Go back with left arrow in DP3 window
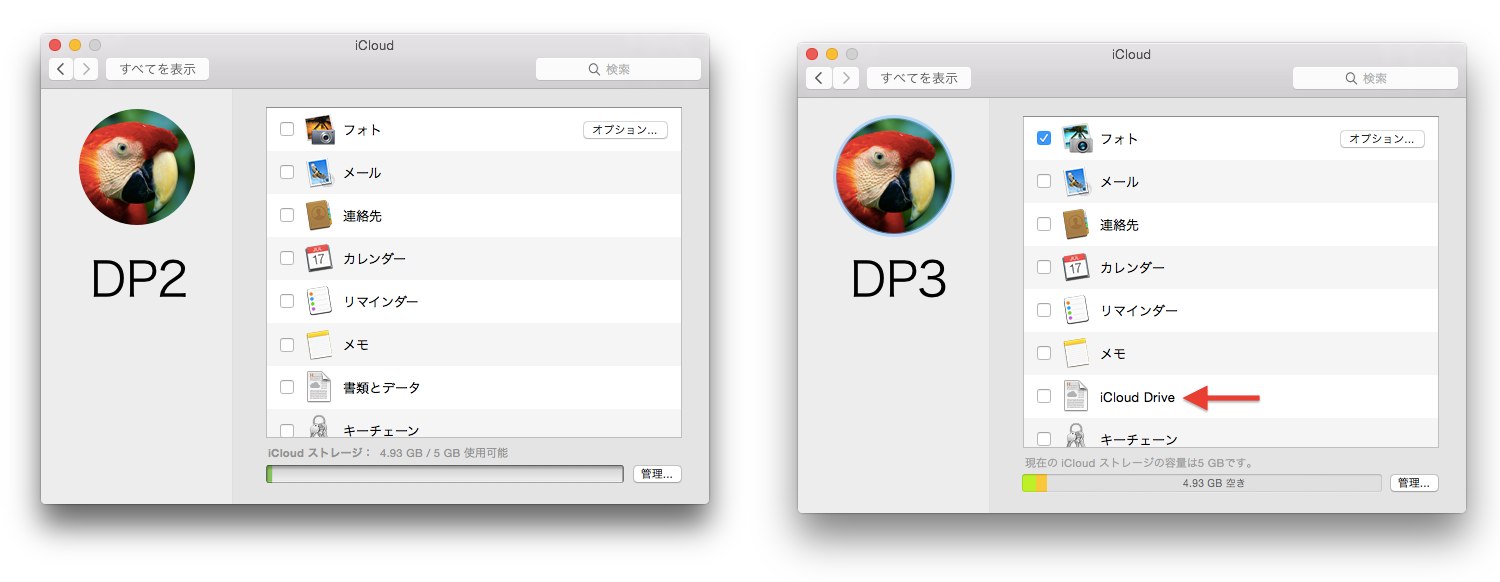The height and width of the screenshot is (582, 1500). click(x=819, y=78)
